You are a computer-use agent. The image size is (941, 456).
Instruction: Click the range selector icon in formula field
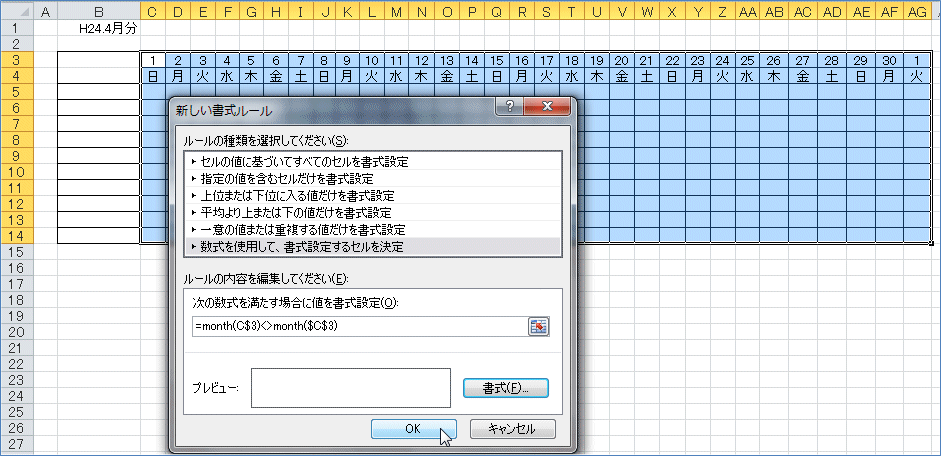click(538, 326)
